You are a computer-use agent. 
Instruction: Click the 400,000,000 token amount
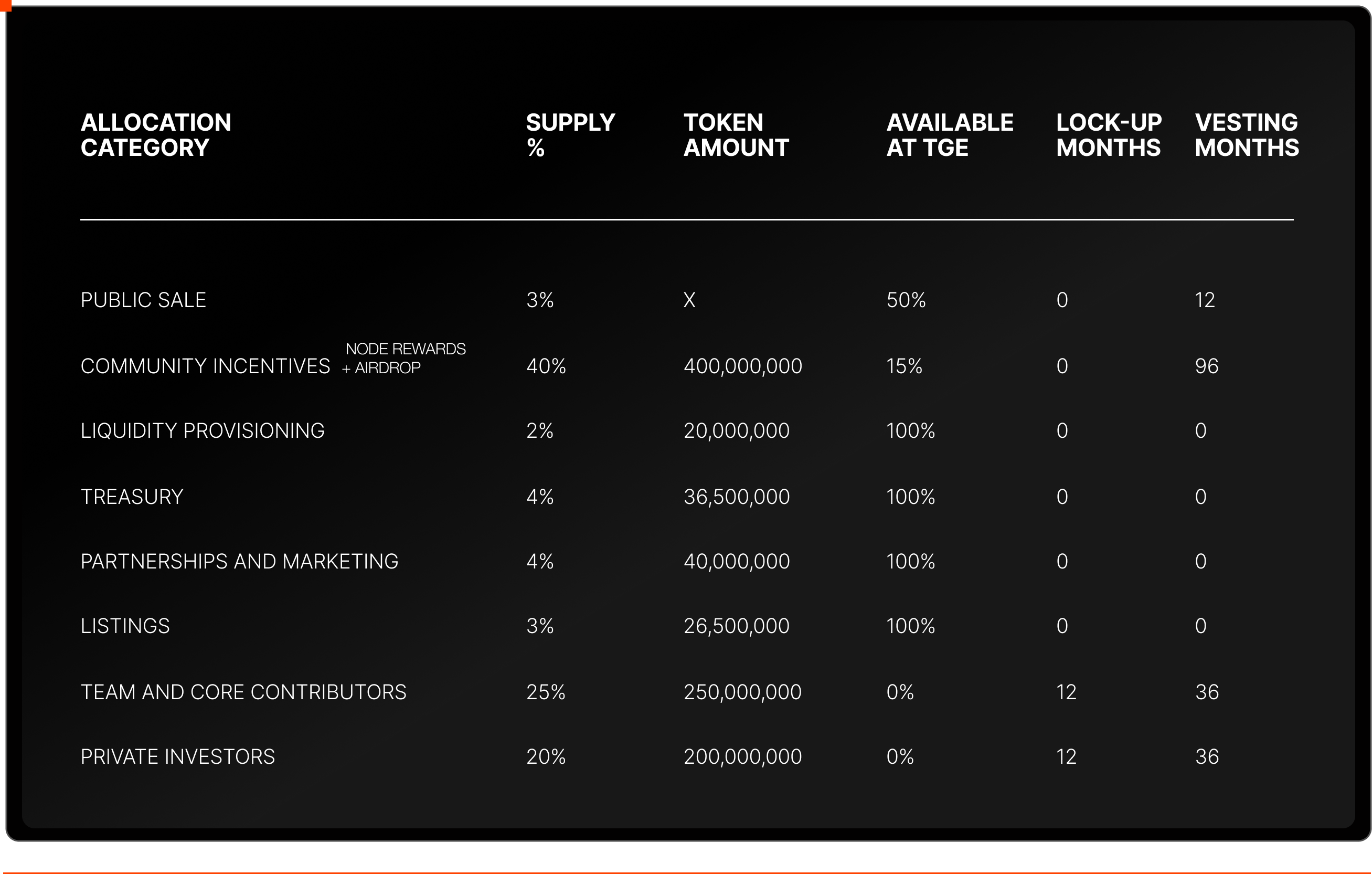point(742,366)
